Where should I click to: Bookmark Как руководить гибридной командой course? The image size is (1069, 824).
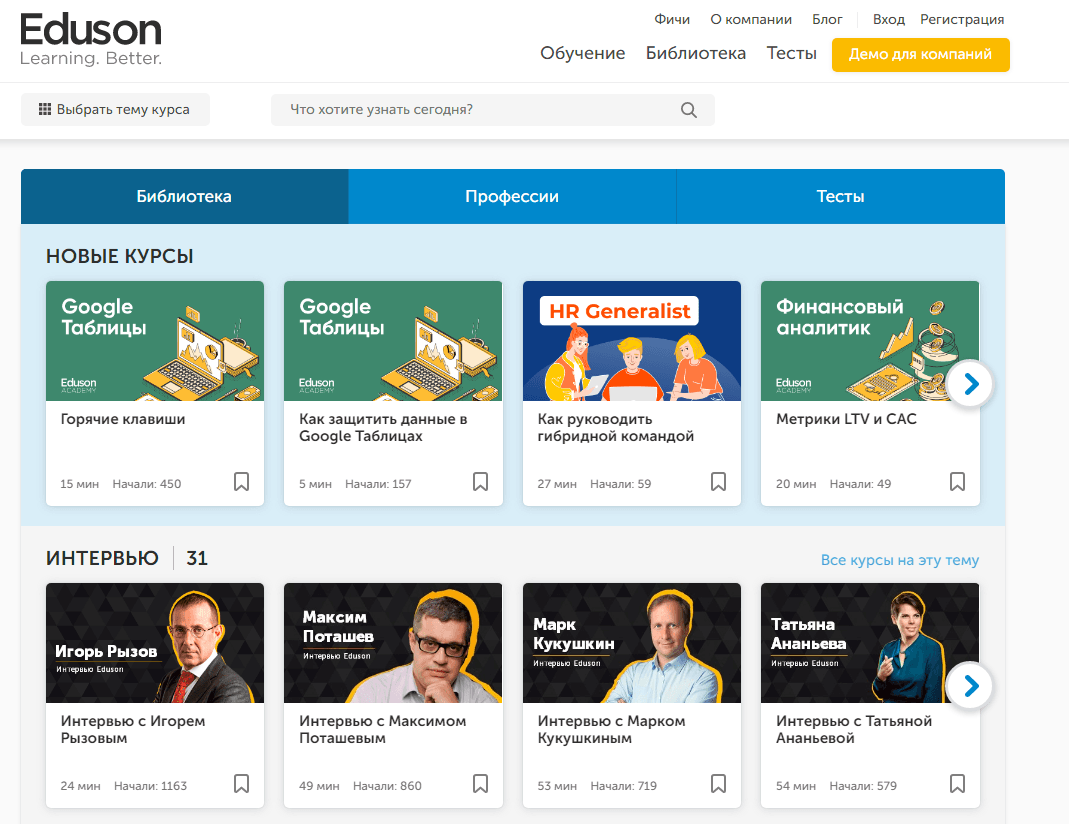(718, 482)
